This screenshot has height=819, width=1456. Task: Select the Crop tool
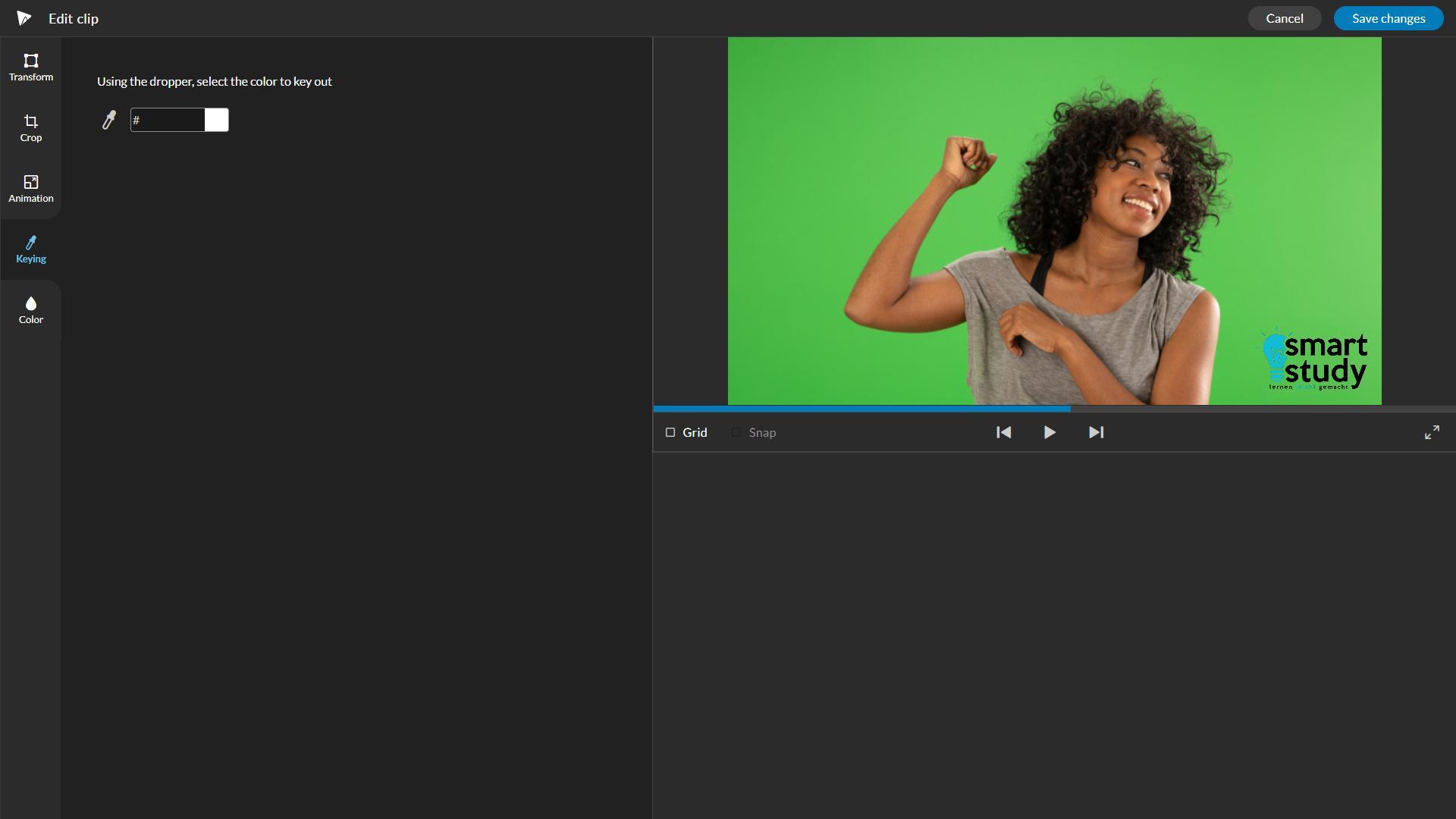click(x=31, y=128)
